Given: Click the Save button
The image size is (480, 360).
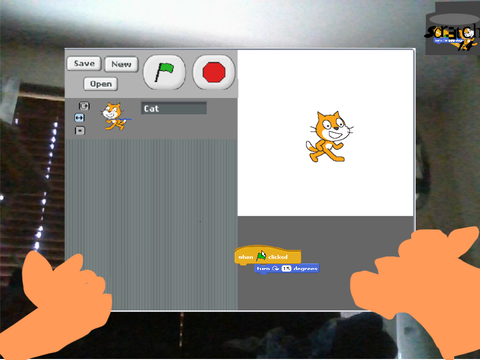Looking at the screenshot, I should 84,63.
